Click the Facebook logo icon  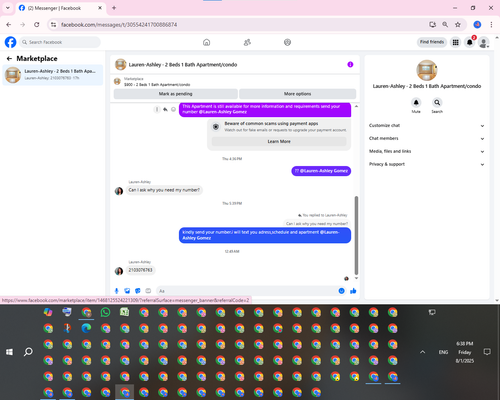pyautogui.click(x=10, y=42)
